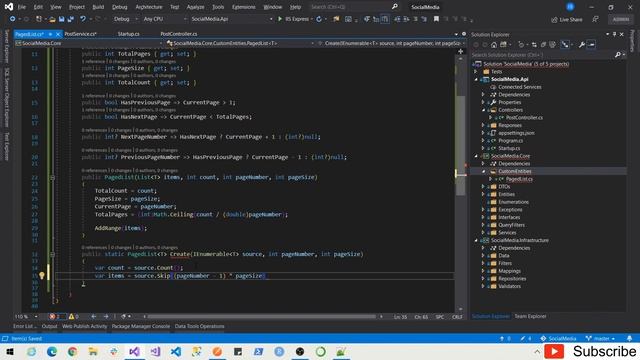Click the Live Share button label

click(571, 20)
